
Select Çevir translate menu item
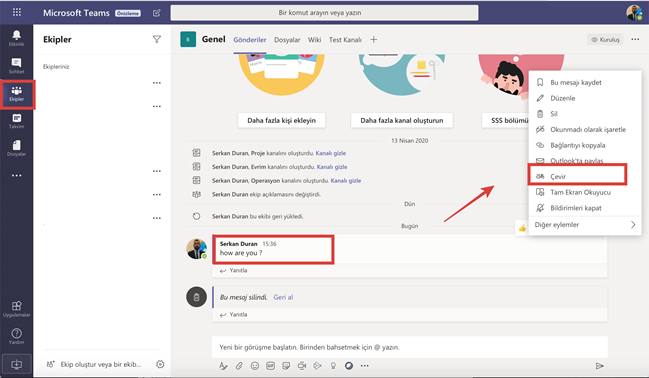click(577, 176)
